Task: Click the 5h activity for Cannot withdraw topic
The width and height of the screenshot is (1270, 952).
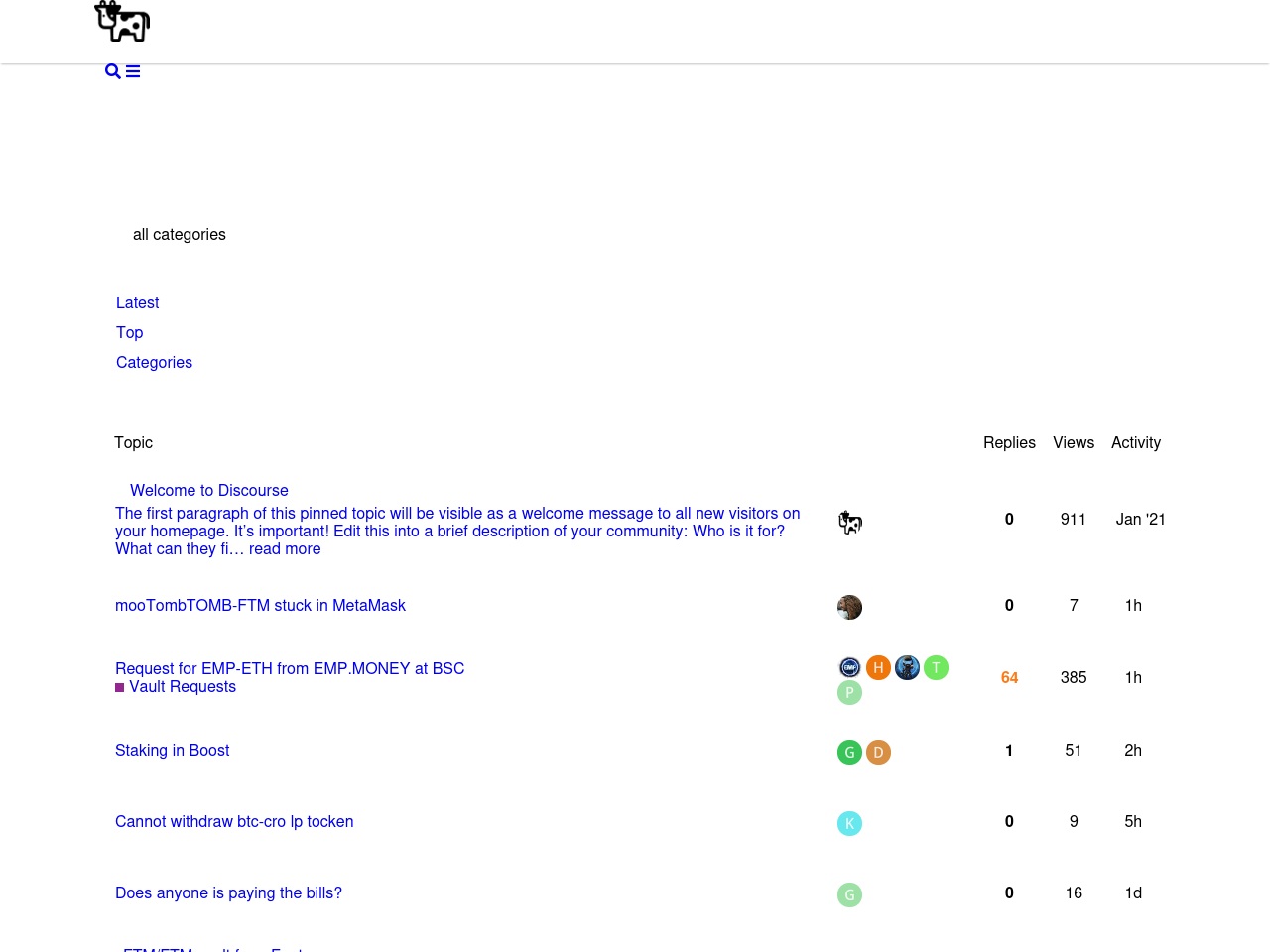Action: click(x=1133, y=822)
